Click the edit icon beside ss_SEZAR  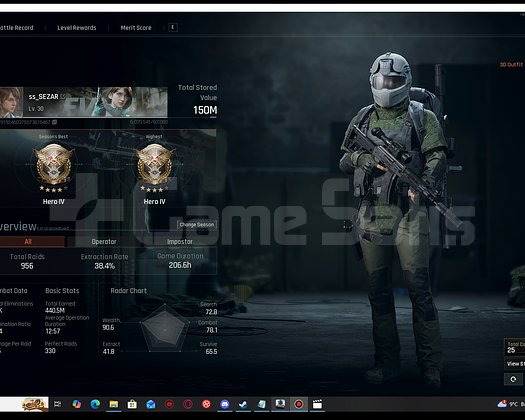pos(63,96)
